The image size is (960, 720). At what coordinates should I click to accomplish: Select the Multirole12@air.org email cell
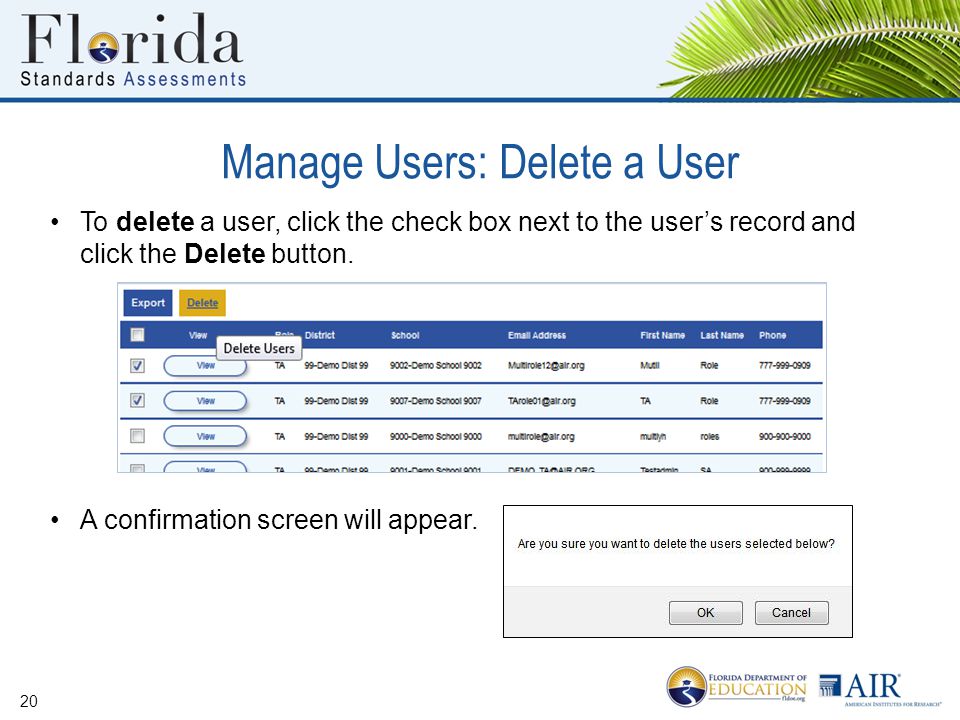click(546, 366)
